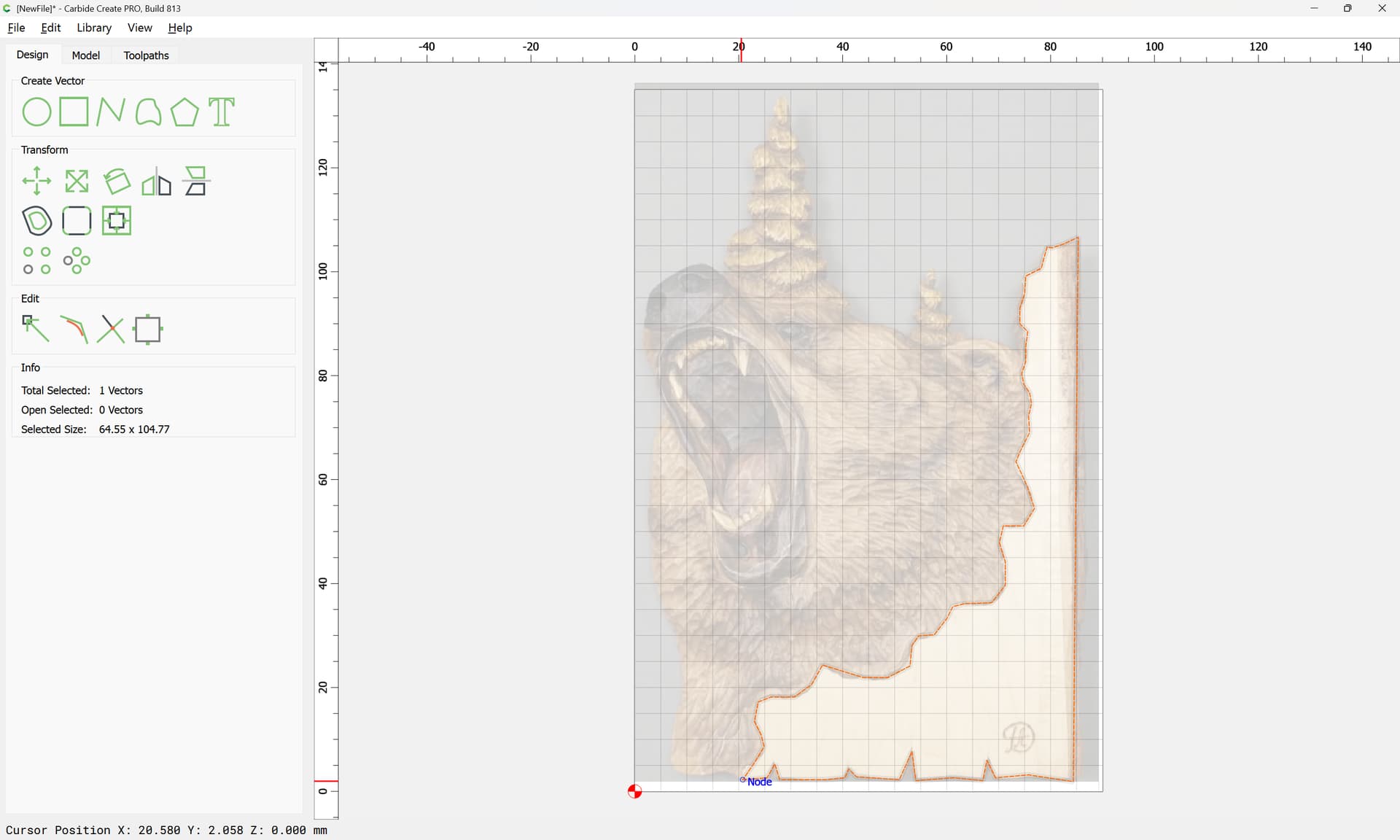
Task: Restore down the Carbide Create window
Action: point(1347,8)
